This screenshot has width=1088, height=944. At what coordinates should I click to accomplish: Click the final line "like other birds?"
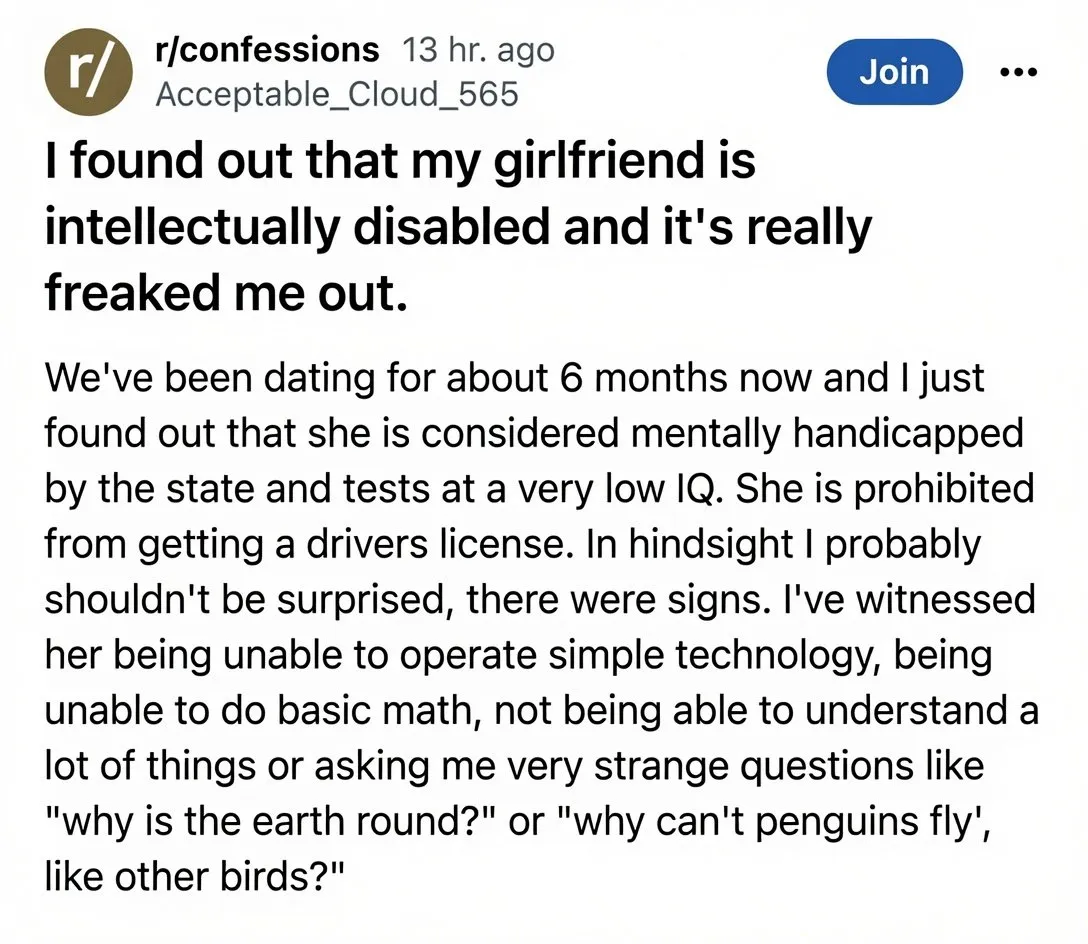(194, 877)
